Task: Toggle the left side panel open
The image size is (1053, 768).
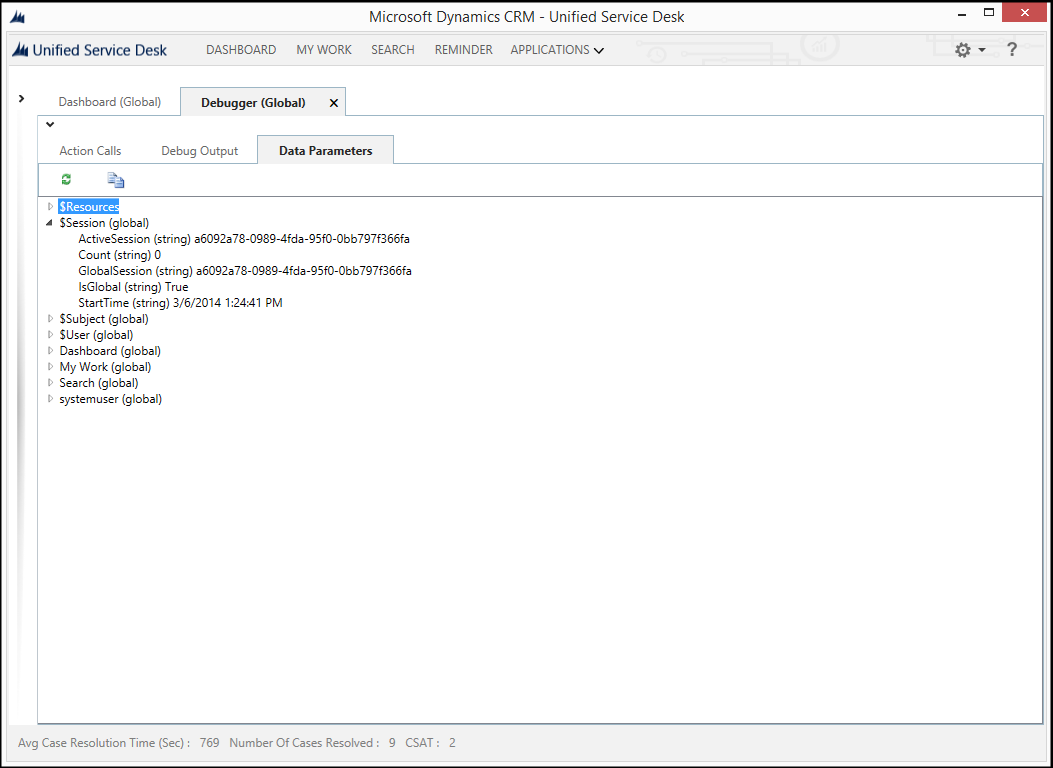Action: [x=21, y=99]
